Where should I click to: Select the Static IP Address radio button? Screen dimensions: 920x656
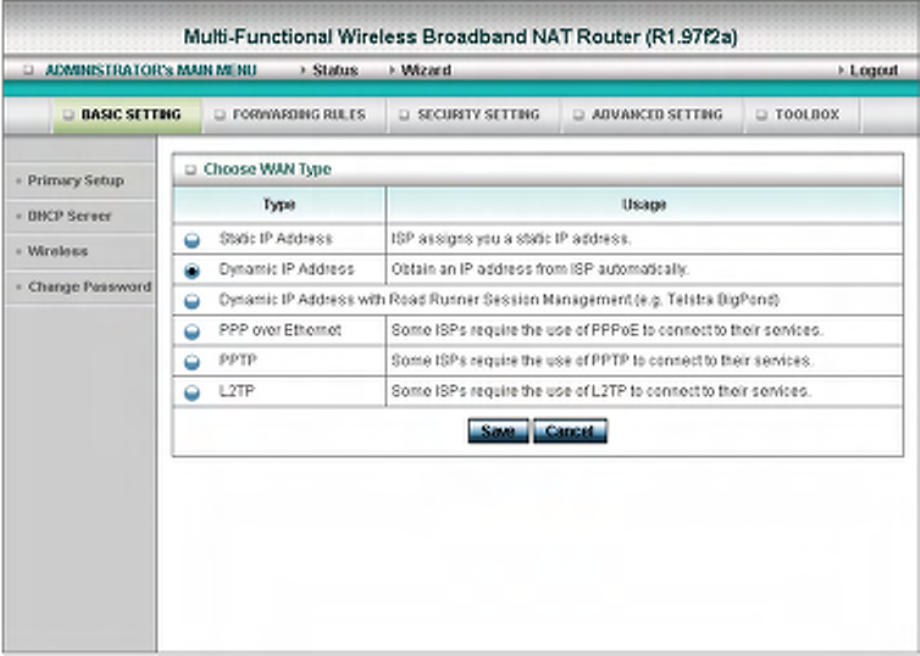point(192,241)
